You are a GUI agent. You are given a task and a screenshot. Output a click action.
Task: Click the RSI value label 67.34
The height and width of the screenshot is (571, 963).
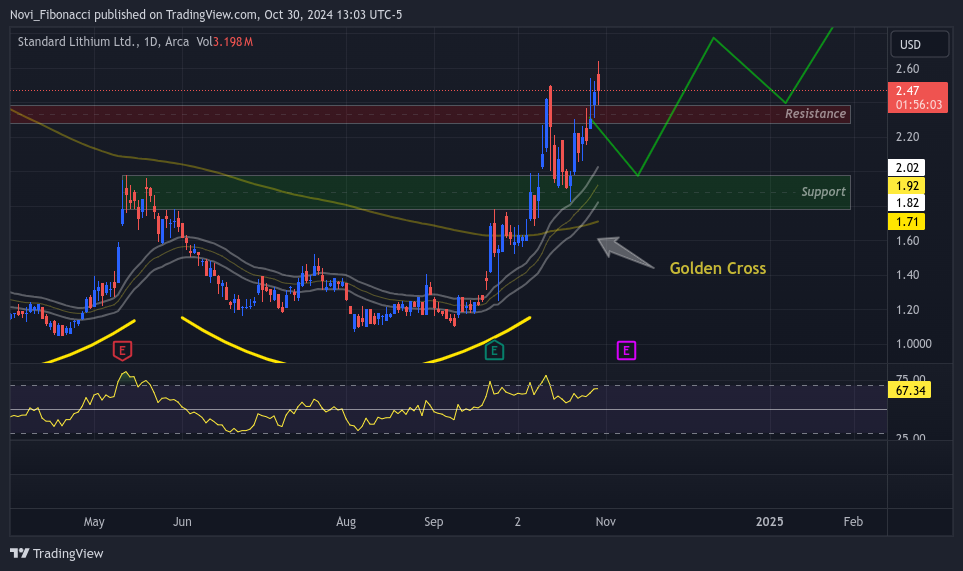pos(910,390)
